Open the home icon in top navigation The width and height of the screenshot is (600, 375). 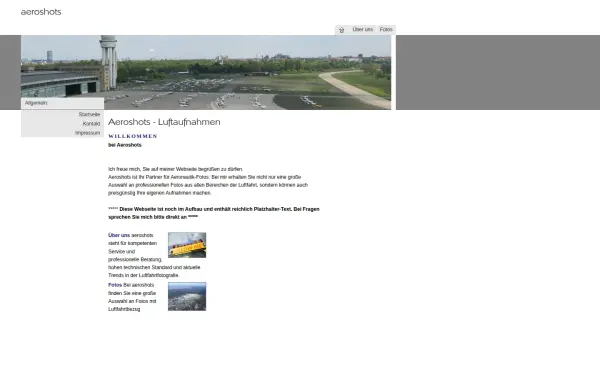(342, 30)
